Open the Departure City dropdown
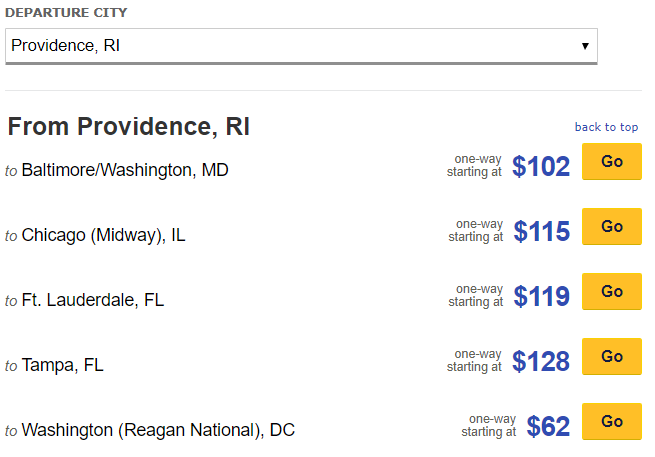Image resolution: width=655 pixels, height=457 pixels. point(301,46)
